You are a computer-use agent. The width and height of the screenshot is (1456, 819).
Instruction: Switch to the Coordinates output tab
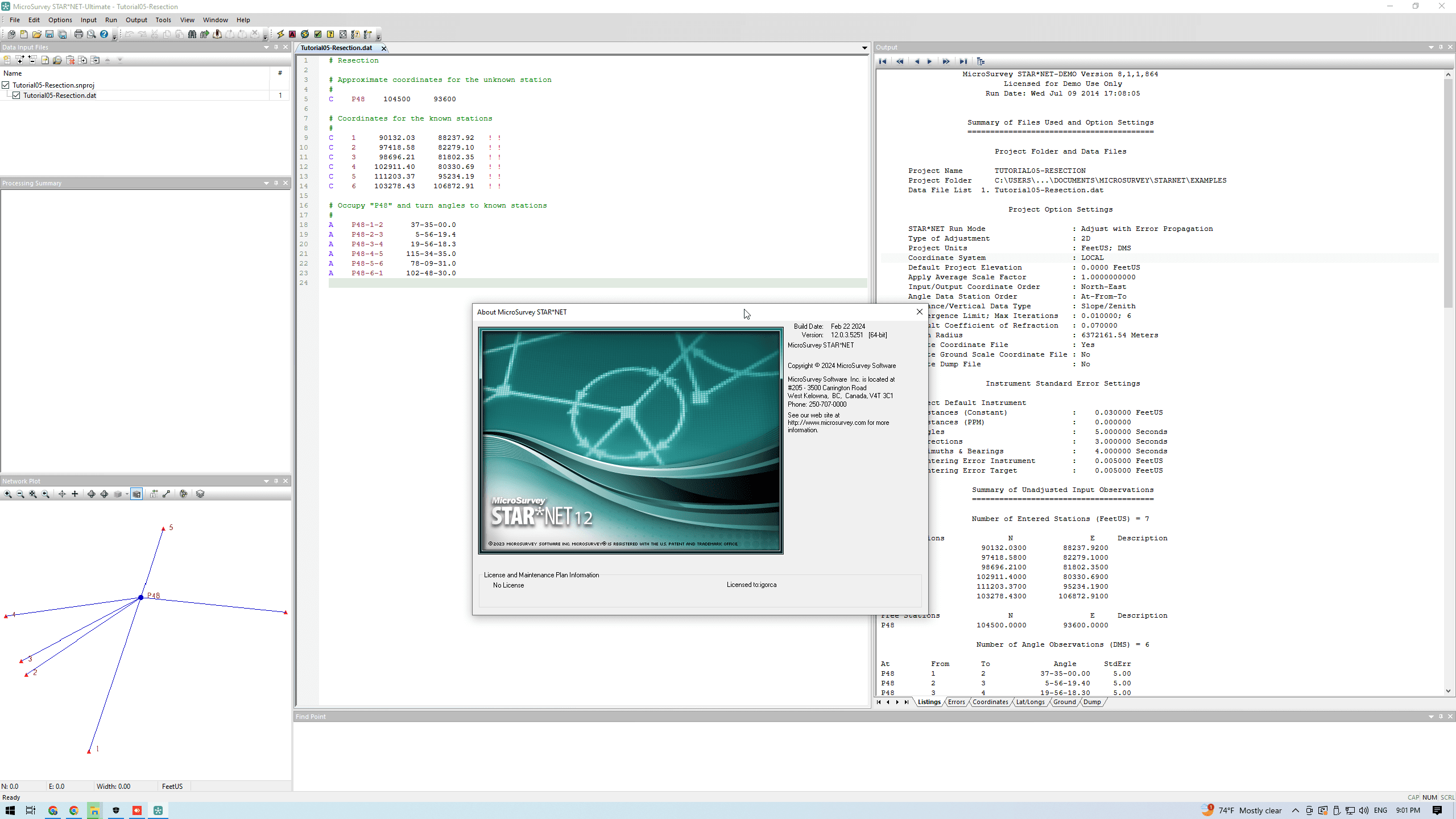point(990,702)
